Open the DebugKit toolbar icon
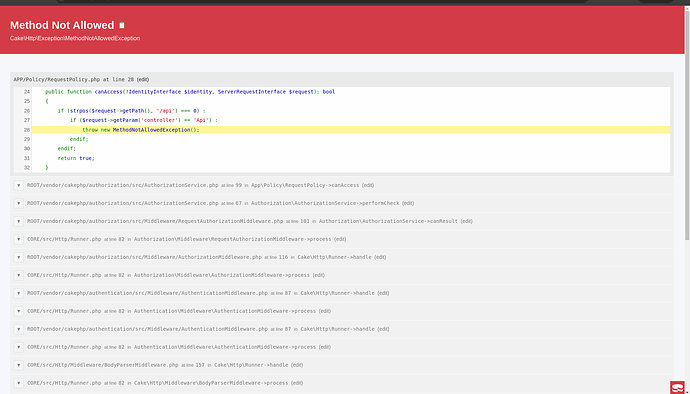This screenshot has height=394, width=690. point(677,387)
